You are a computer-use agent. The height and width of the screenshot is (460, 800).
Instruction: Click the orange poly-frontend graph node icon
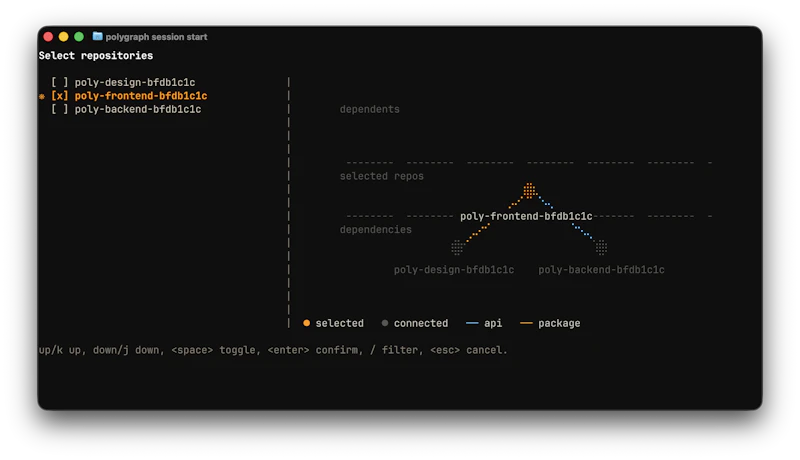(529, 190)
